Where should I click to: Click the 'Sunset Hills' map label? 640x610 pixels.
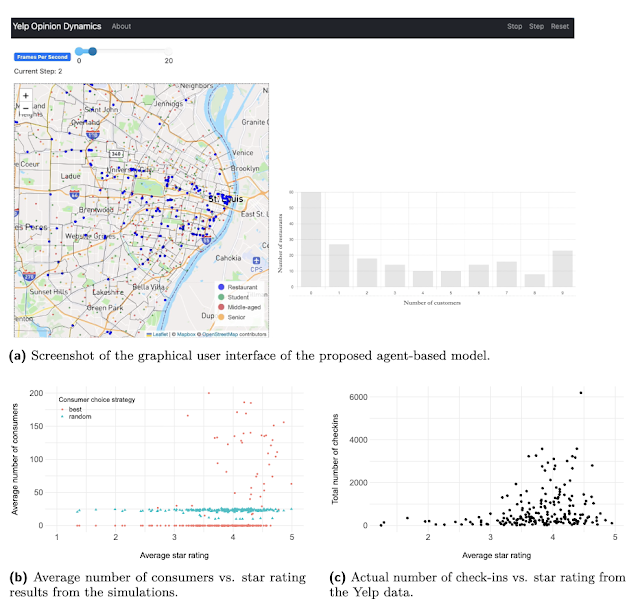pyautogui.click(x=48, y=292)
